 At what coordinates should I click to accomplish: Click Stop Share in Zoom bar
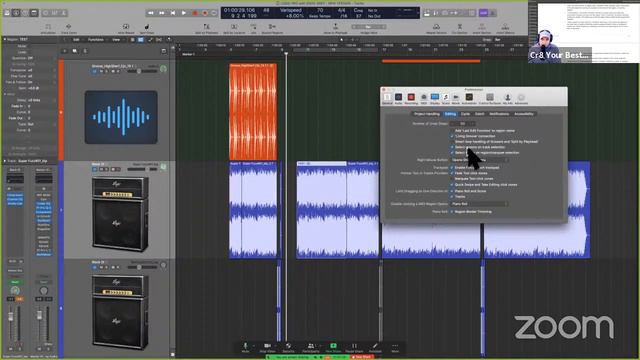point(362,357)
